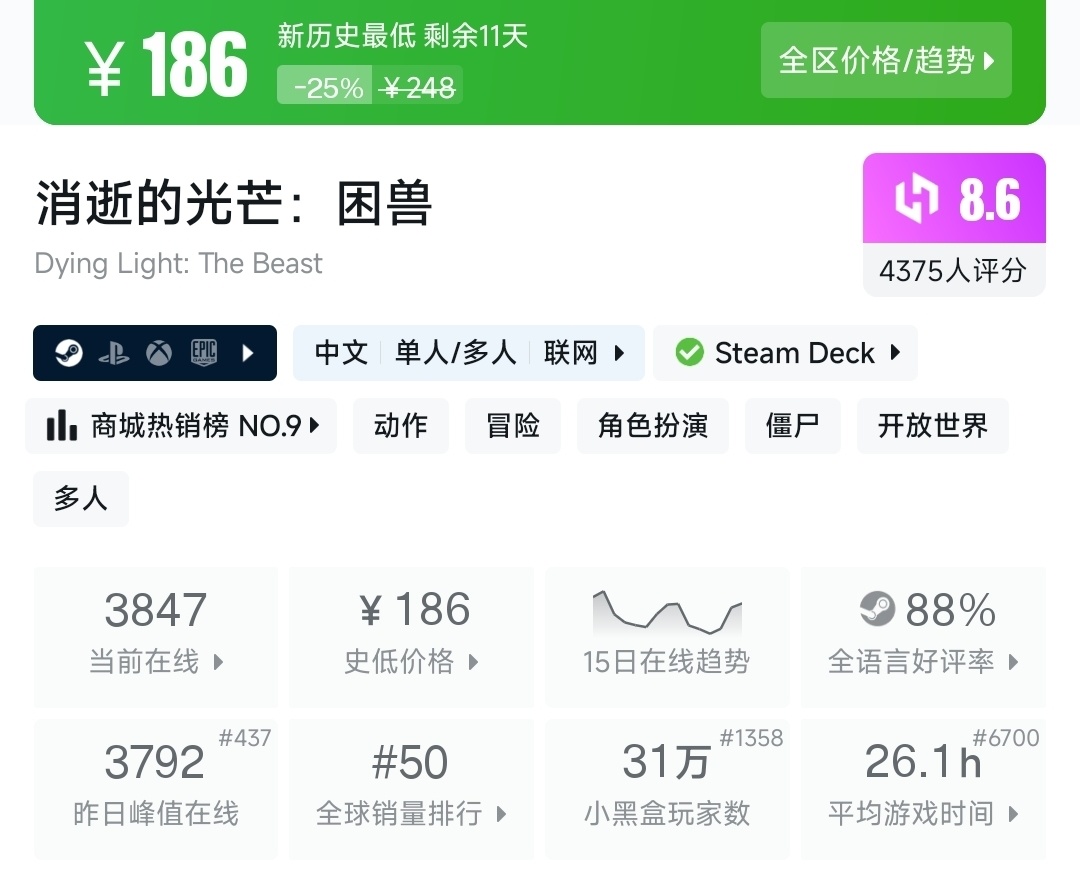Open the Steam Deck compatibility details arrow
This screenshot has height=876, width=1080.
point(895,352)
